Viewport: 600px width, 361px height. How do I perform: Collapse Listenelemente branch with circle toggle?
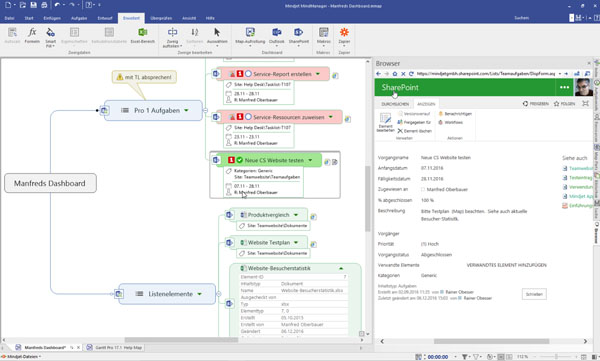[x=218, y=294]
